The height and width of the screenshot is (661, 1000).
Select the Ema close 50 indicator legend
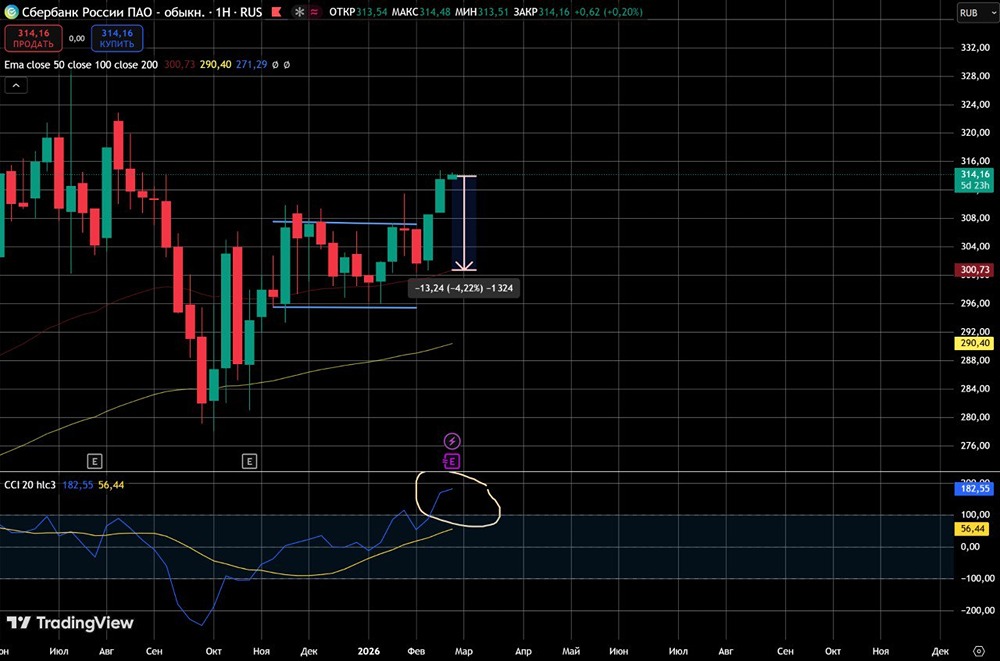pyautogui.click(x=81, y=64)
